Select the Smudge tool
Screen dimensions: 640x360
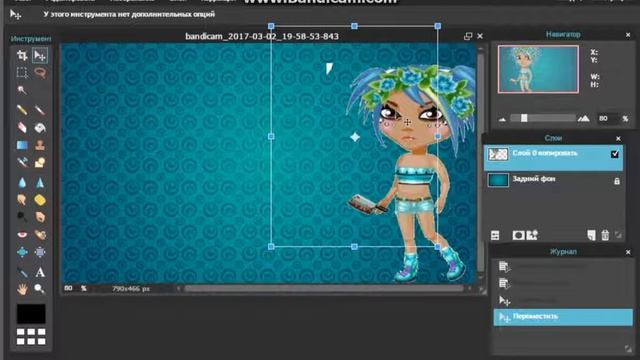click(22, 200)
